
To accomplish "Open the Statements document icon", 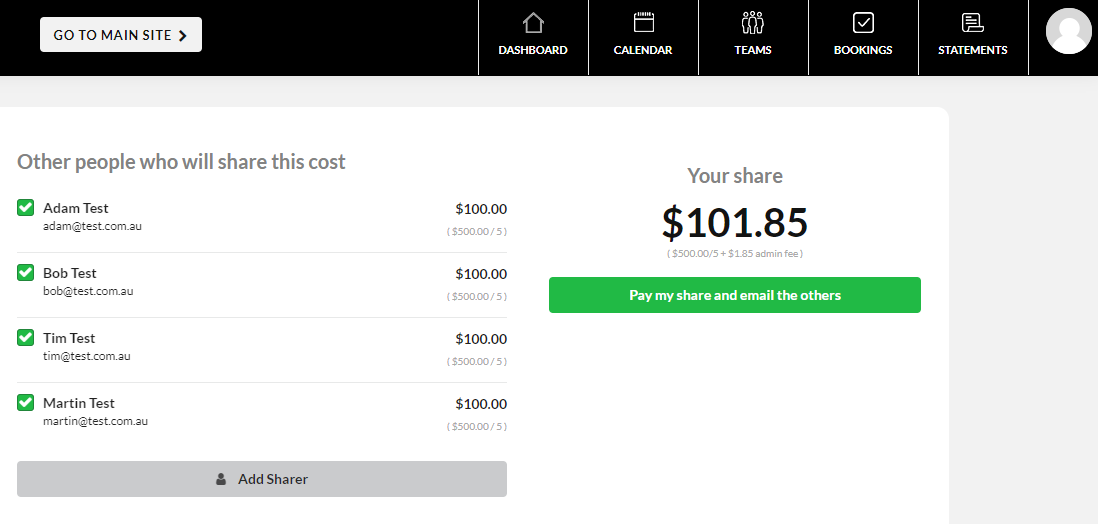I will point(972,22).
